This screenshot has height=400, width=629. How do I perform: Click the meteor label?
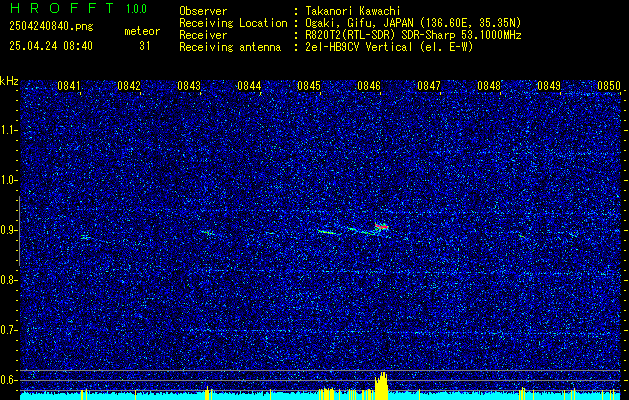(142, 31)
